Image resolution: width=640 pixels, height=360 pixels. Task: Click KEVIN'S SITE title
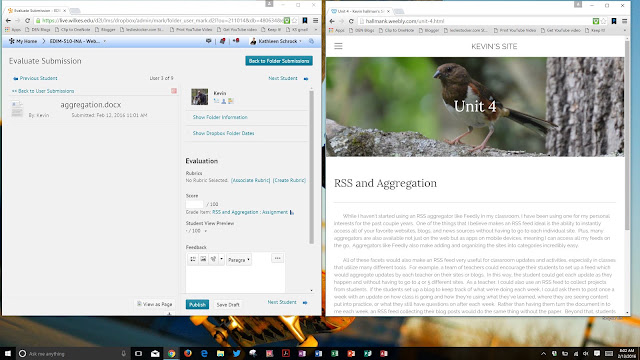pos(494,47)
